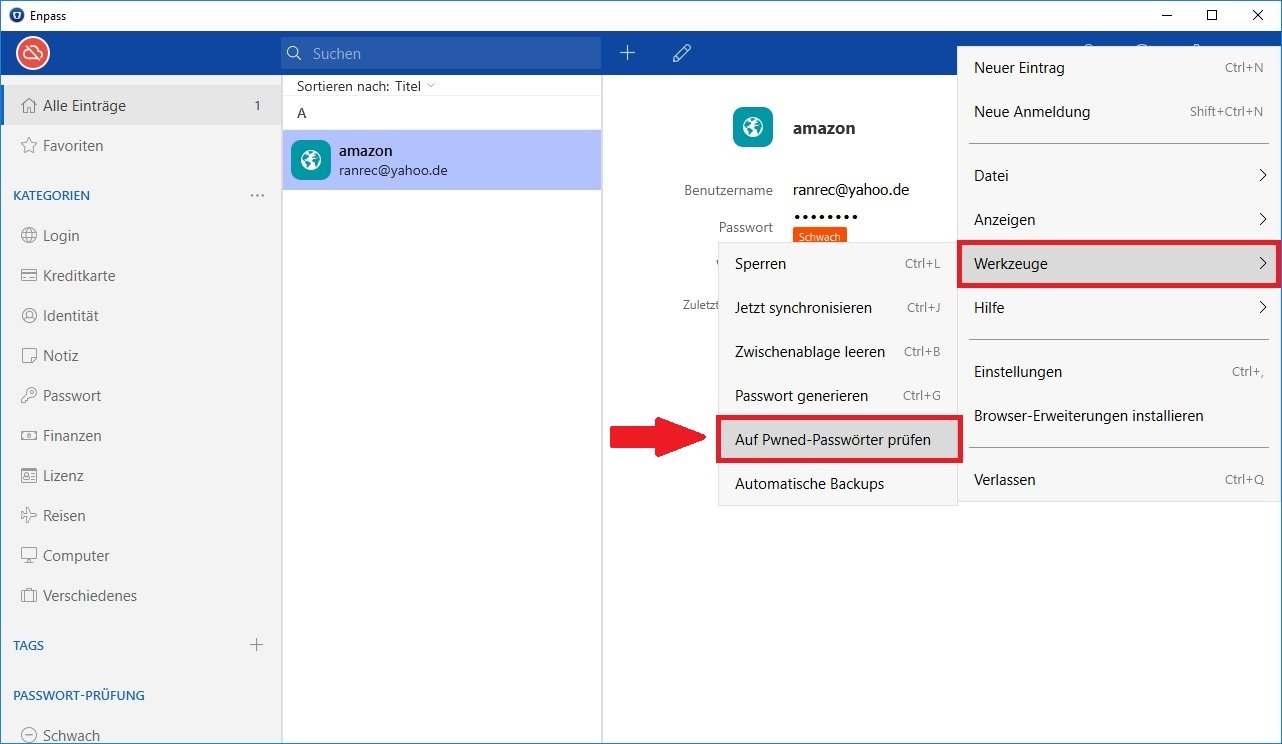Show Favoriten with the star icon
This screenshot has height=744, width=1282.
(x=141, y=145)
